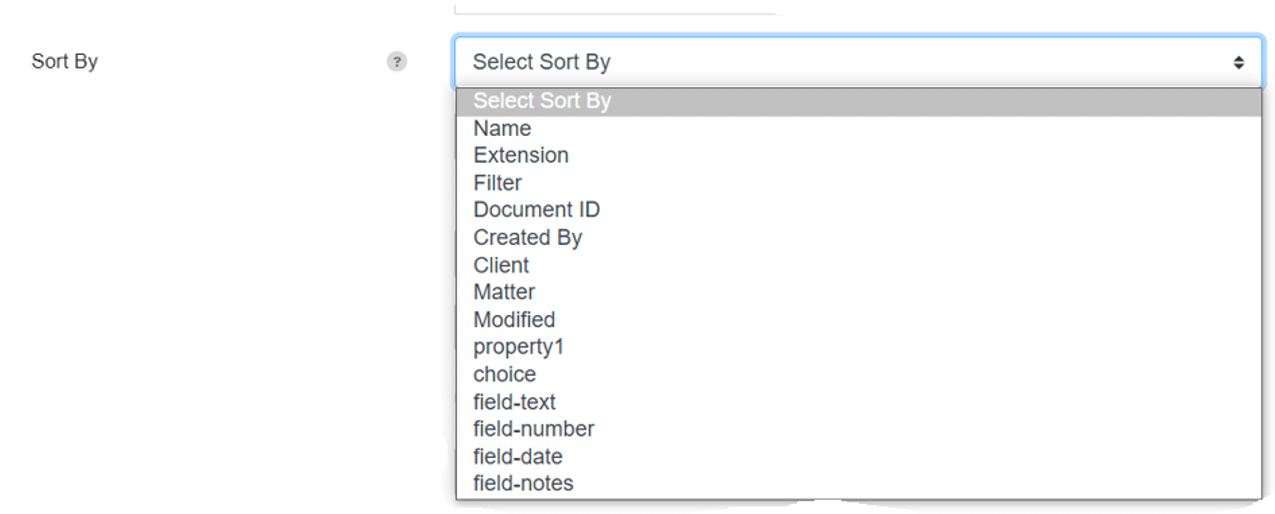This screenshot has height=514, width=1275.
Task: Click the Select Sort By combo box
Action: click(x=858, y=62)
